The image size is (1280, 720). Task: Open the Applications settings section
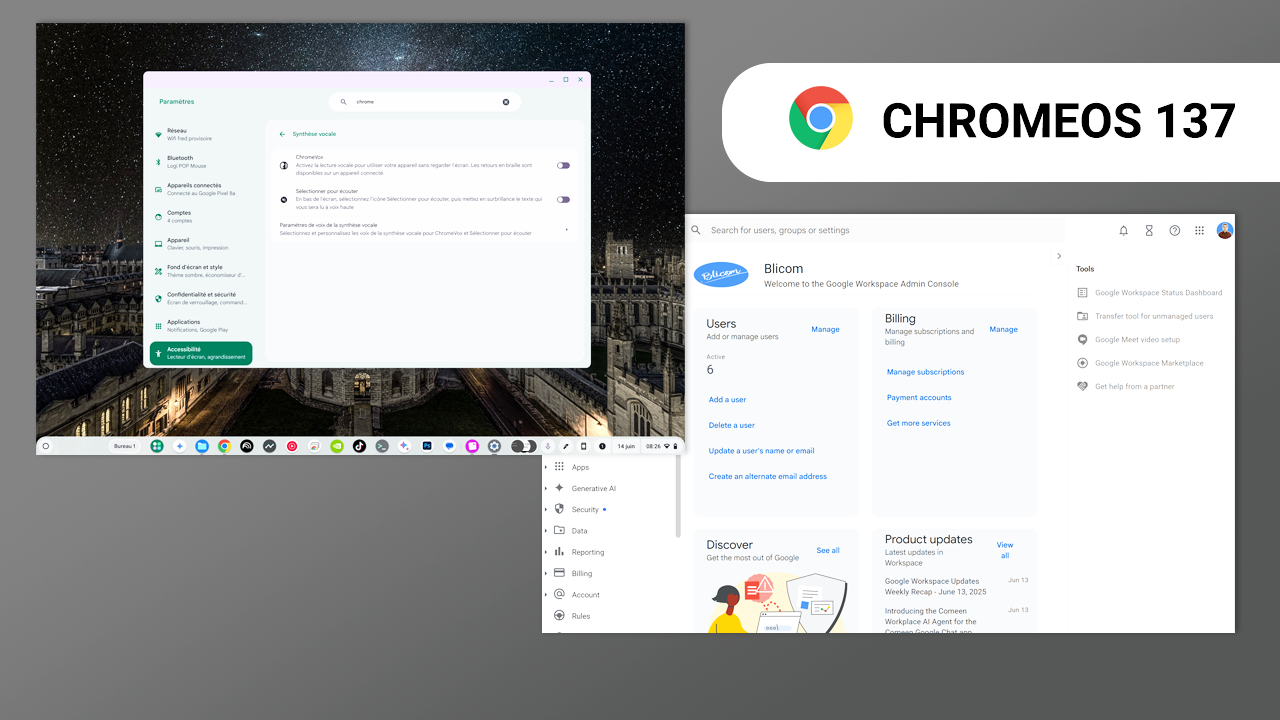[x=201, y=326]
